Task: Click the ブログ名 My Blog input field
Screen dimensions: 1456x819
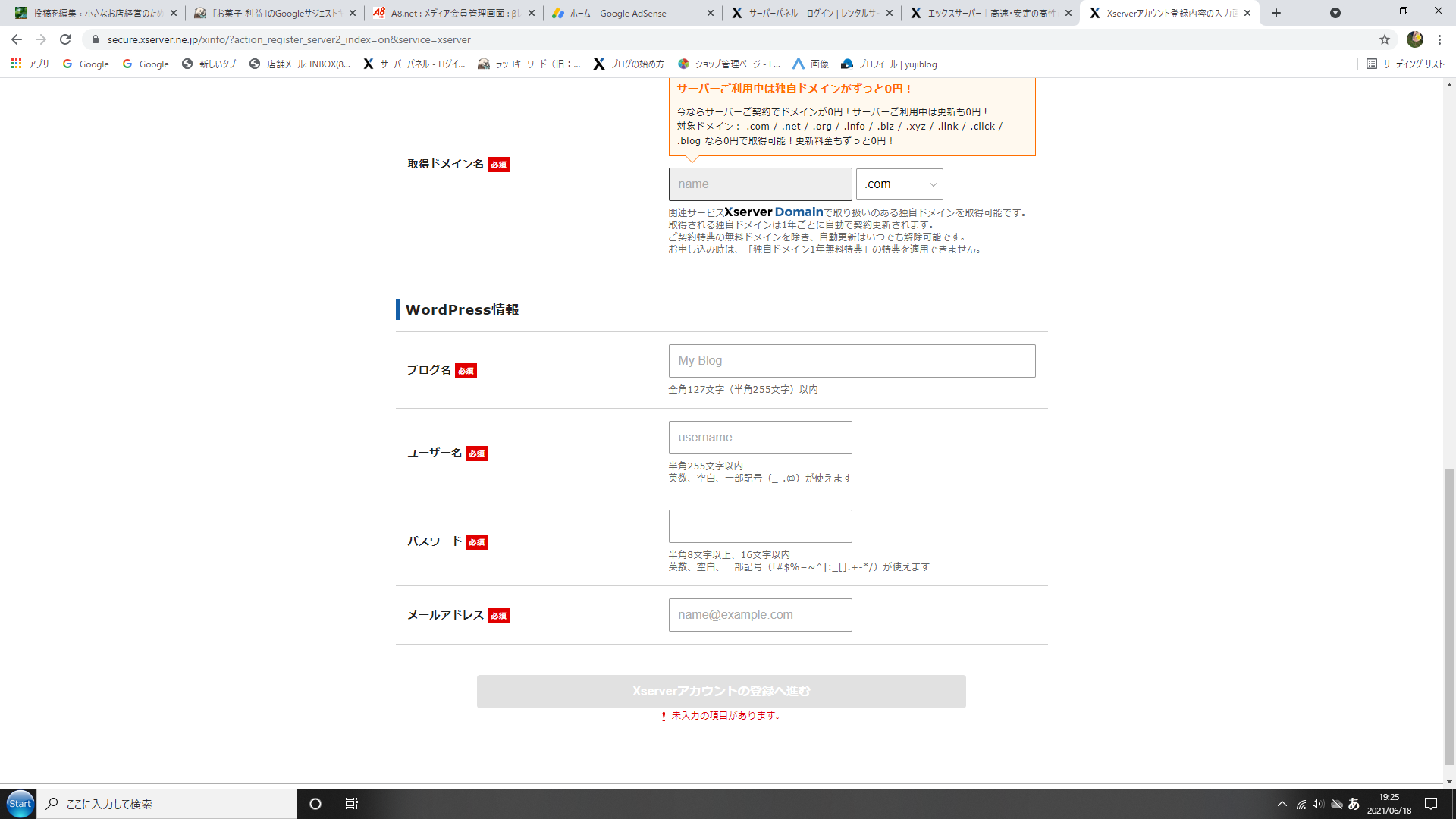Action: point(852,361)
